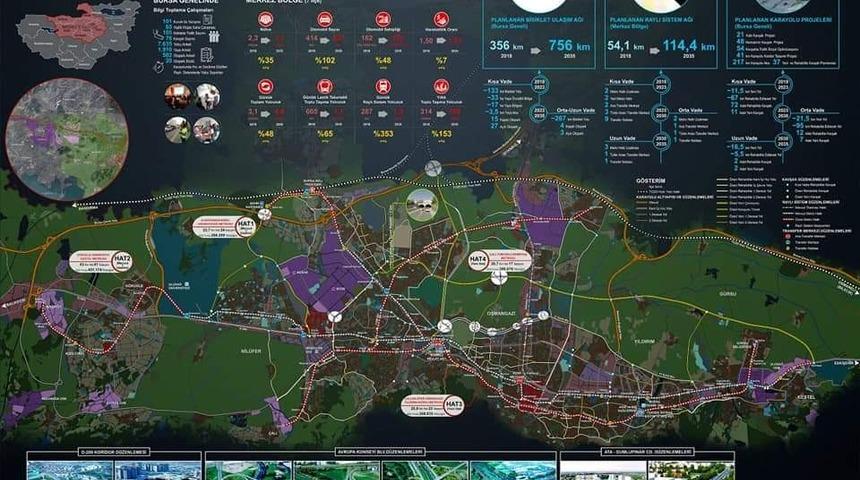Click the %102 growth figure

point(325,61)
